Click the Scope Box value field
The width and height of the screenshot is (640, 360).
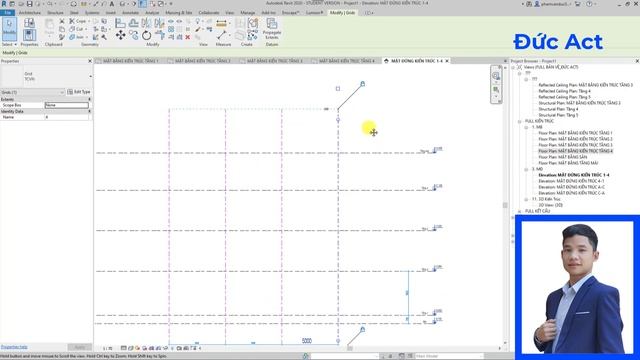pos(67,105)
